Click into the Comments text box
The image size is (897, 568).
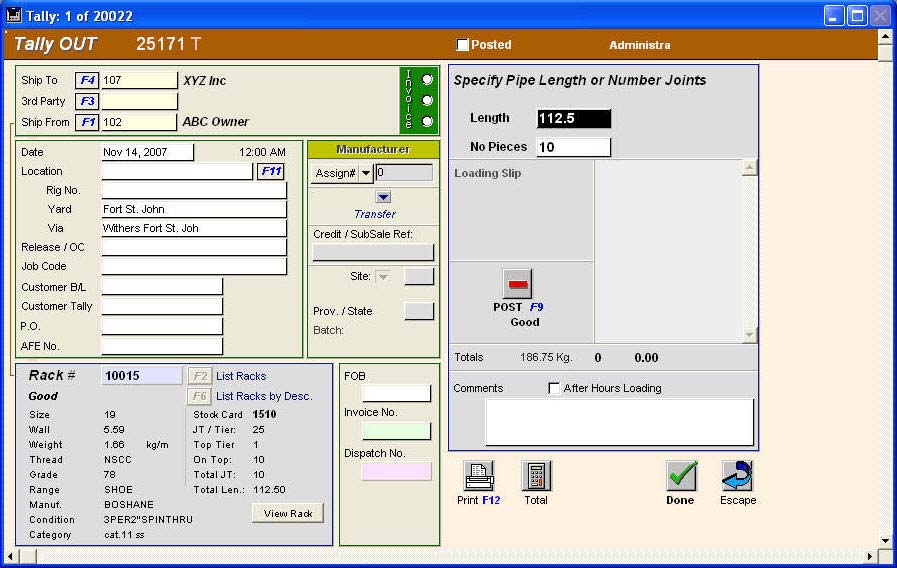click(619, 422)
